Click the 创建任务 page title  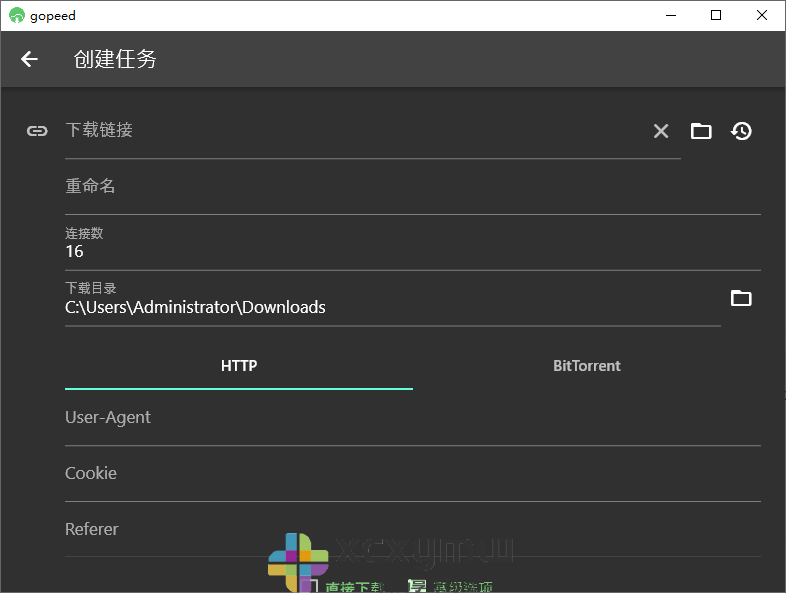click(115, 59)
